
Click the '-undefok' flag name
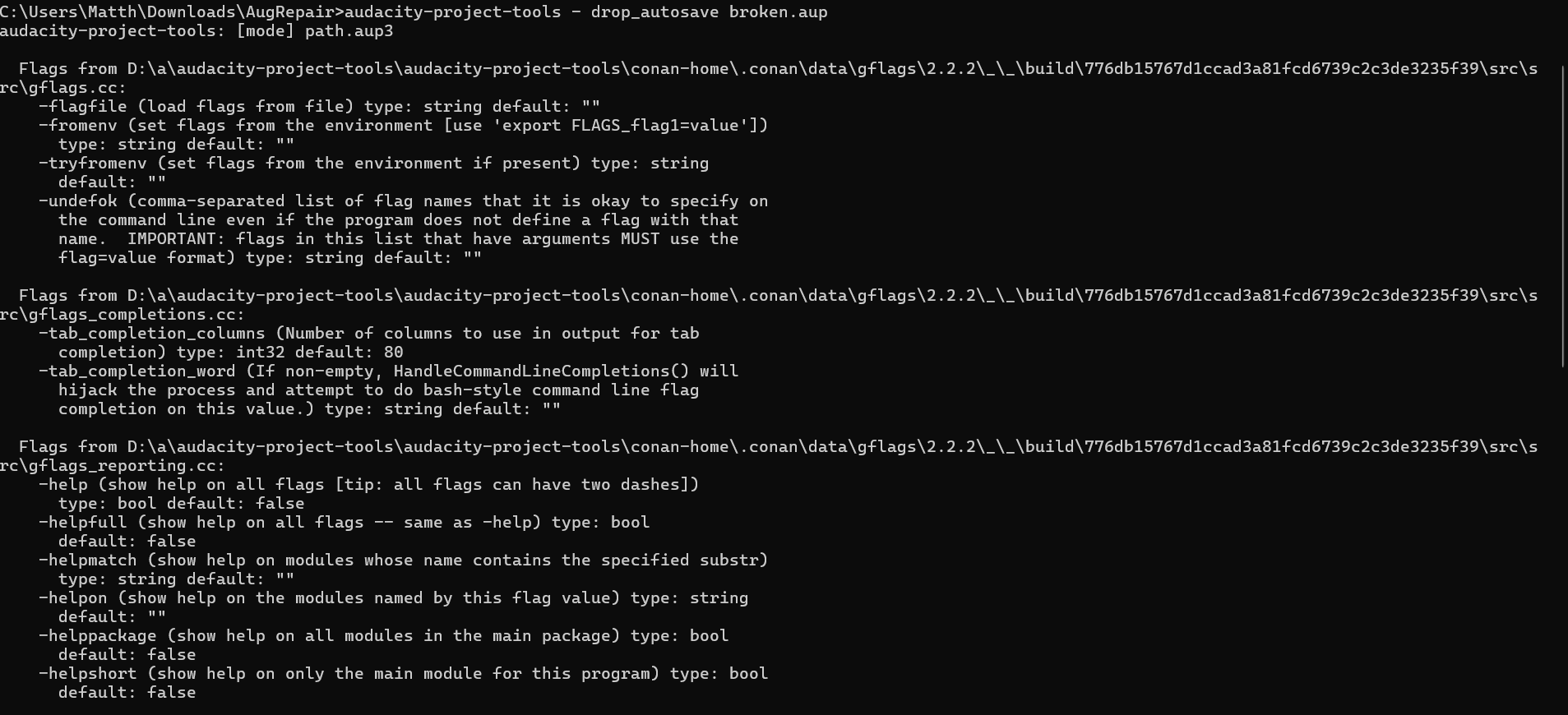[x=77, y=201]
